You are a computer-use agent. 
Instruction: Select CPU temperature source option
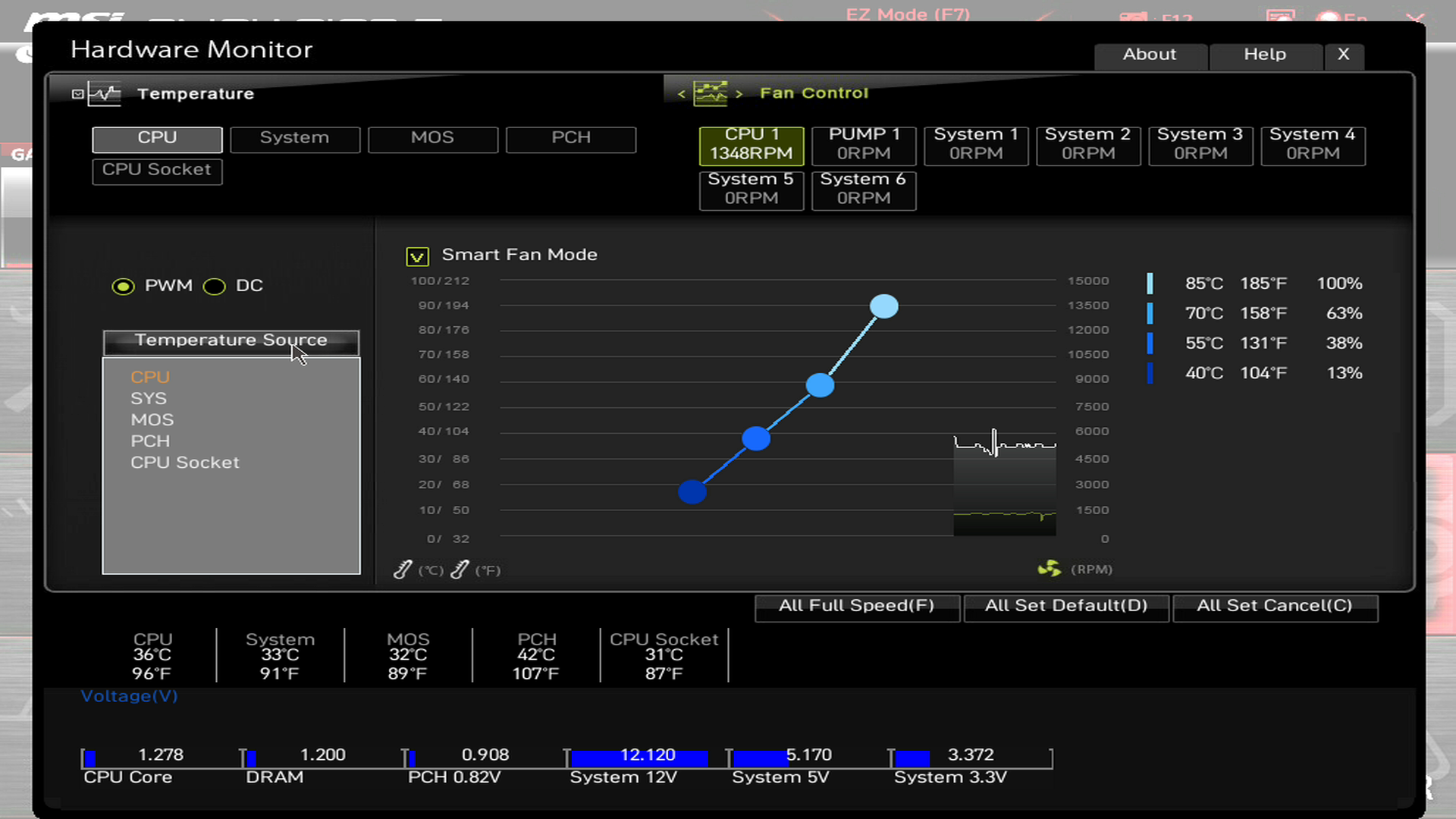[150, 377]
